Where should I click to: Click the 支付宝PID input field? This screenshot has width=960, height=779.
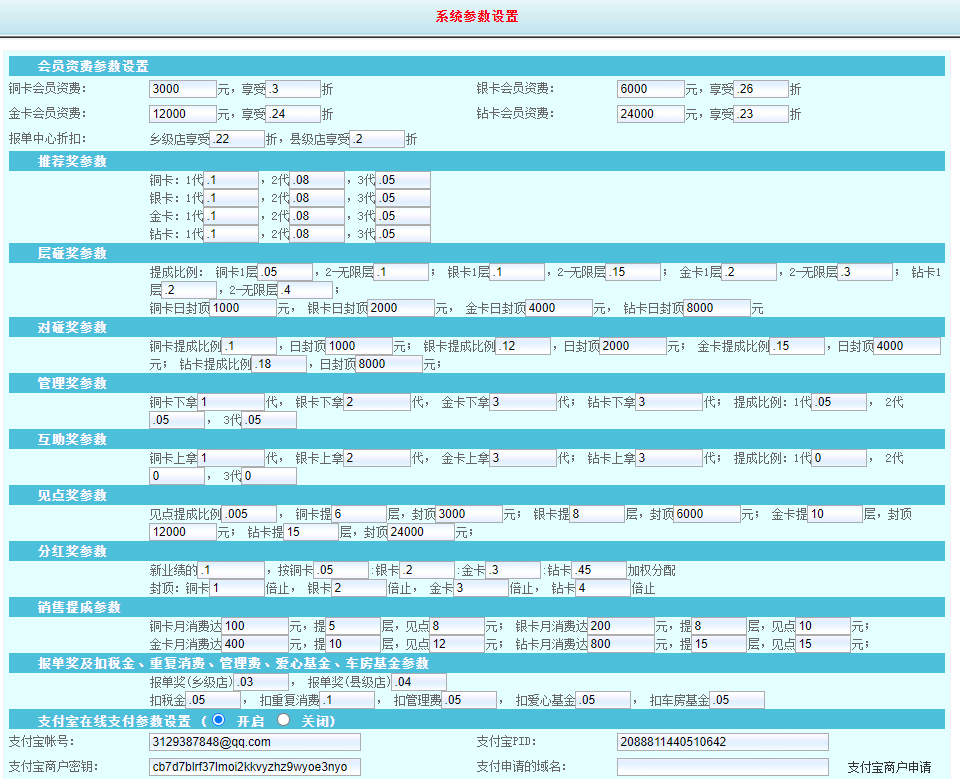pos(722,742)
